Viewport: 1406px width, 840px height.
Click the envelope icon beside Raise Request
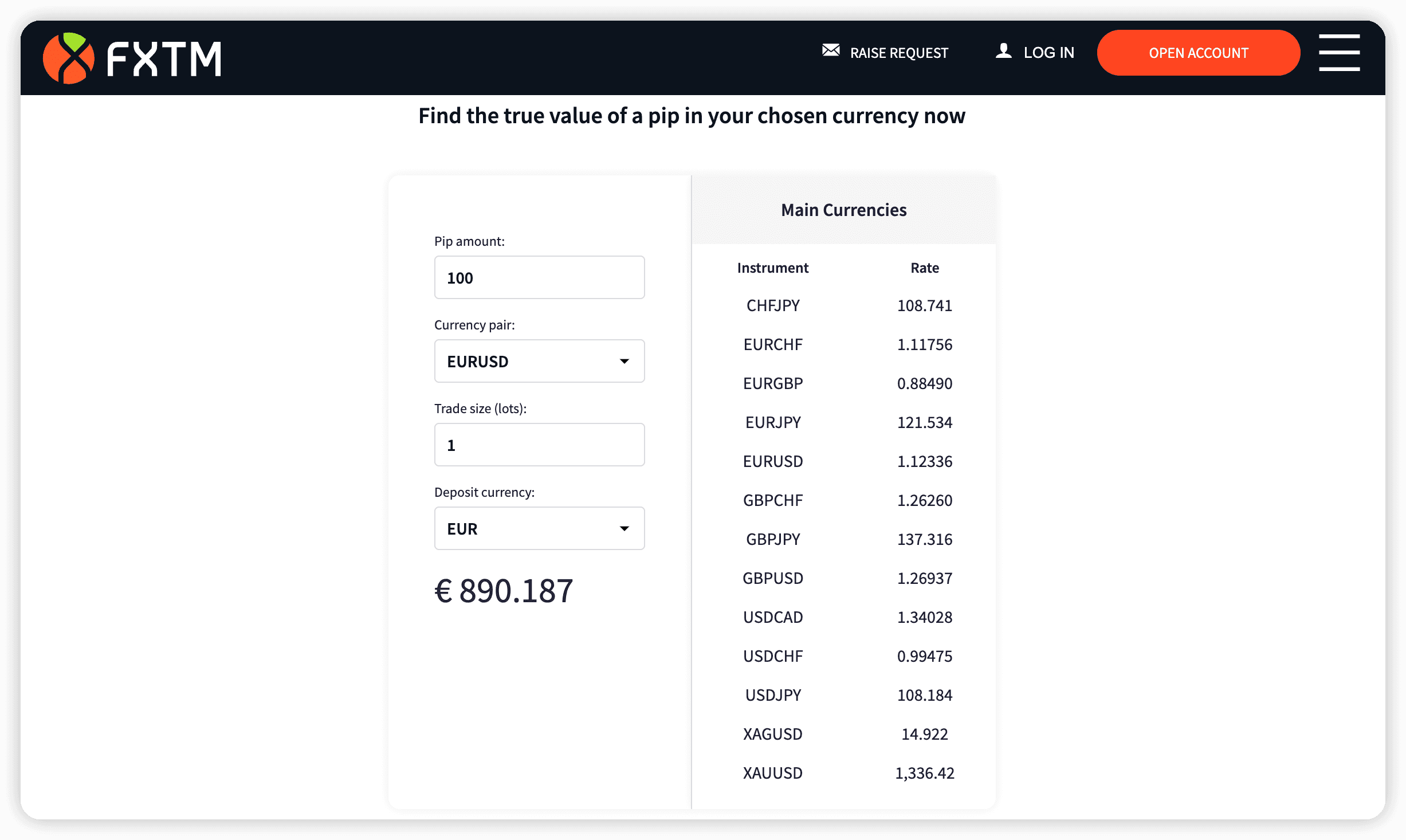click(831, 50)
